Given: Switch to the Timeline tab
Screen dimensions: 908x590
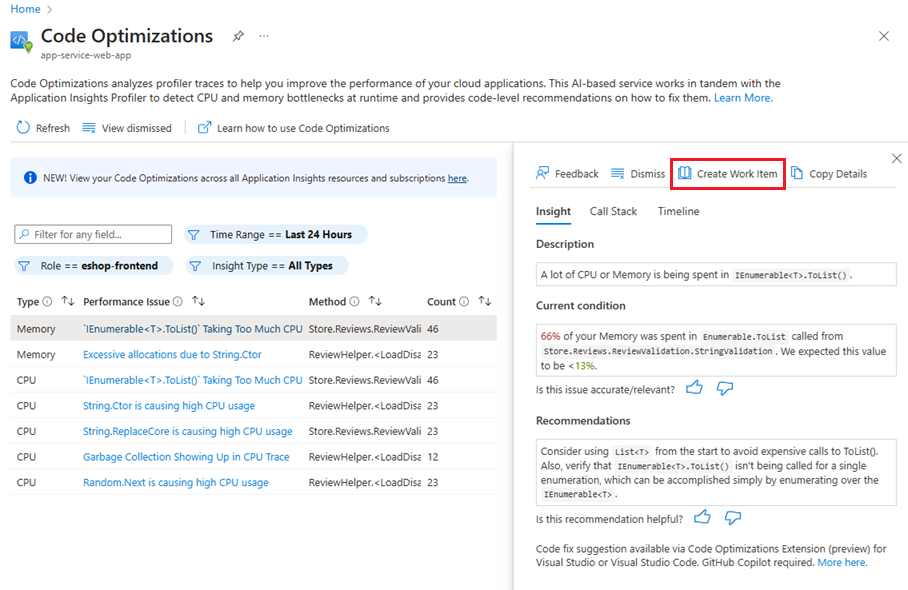Looking at the screenshot, I should (678, 211).
